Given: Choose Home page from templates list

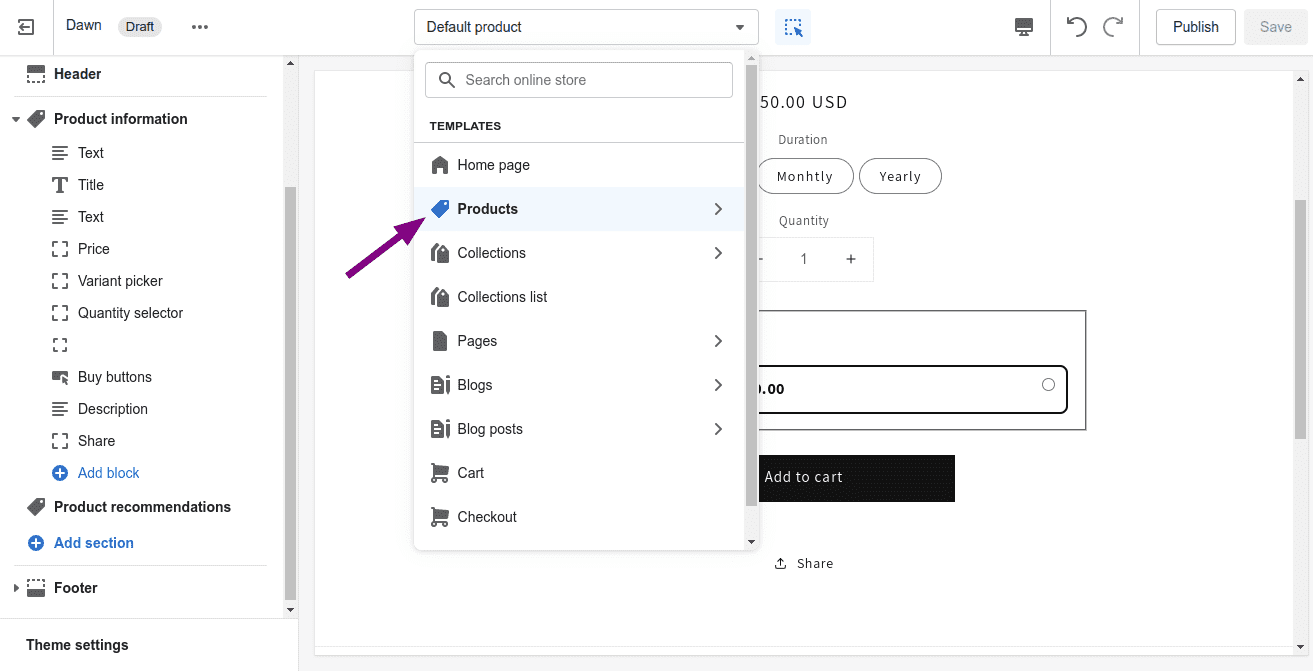Looking at the screenshot, I should click(x=493, y=165).
